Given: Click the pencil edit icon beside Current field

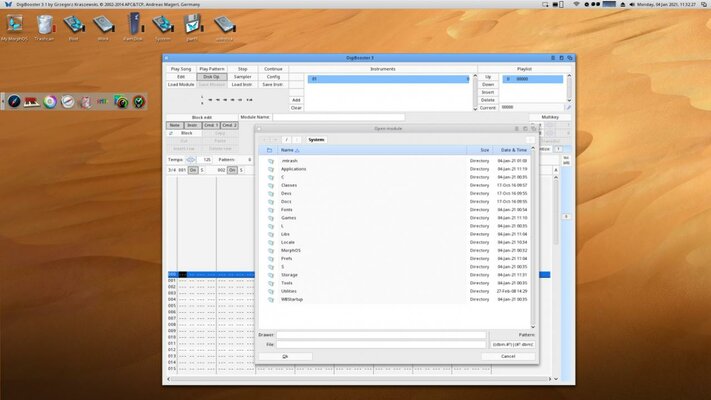Looking at the screenshot, I should (569, 107).
